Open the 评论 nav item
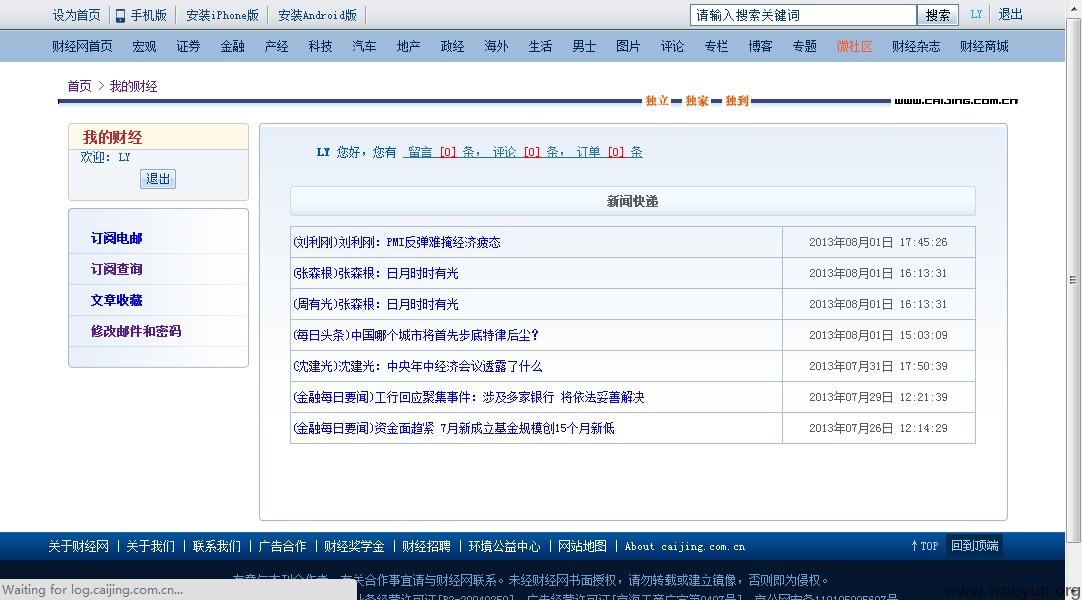The image size is (1082, 600). (672, 46)
